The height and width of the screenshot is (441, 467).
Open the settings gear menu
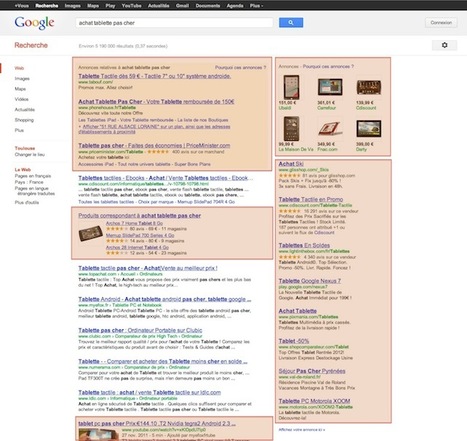coord(444,45)
